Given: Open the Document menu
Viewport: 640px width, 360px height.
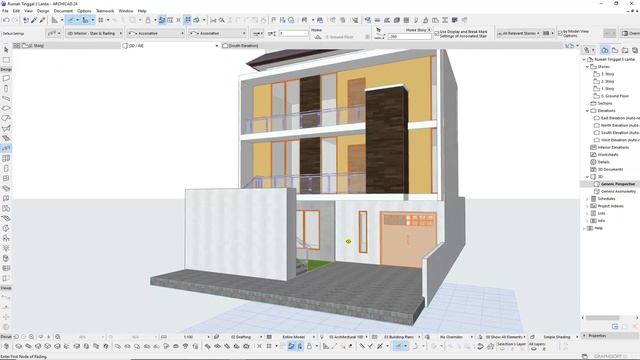Looking at the screenshot, I should click(63, 11).
